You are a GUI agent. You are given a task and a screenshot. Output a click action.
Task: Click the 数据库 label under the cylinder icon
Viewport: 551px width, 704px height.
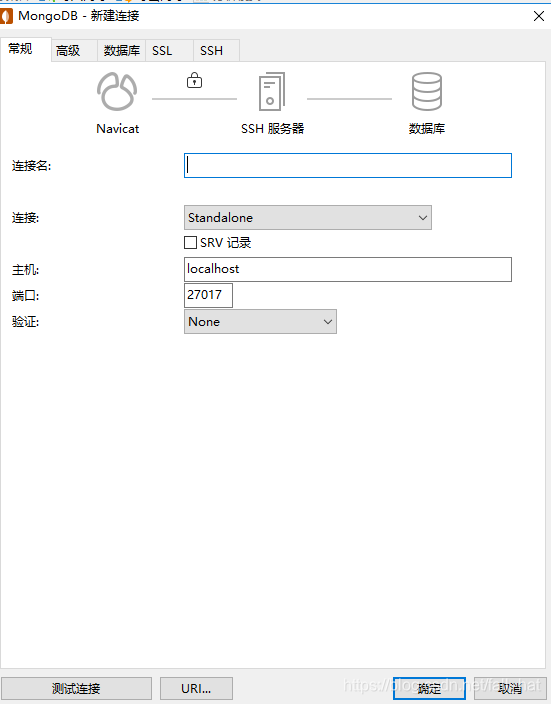(x=427, y=129)
